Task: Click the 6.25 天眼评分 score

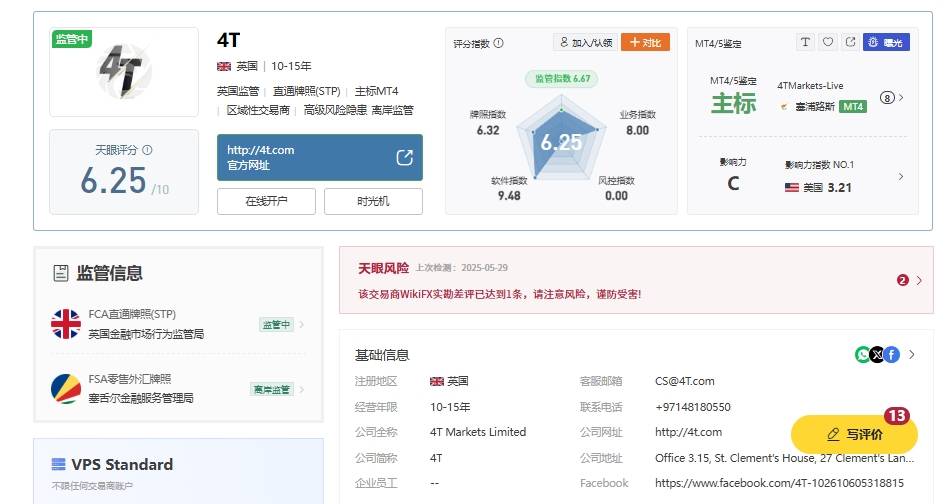Action: [113, 180]
